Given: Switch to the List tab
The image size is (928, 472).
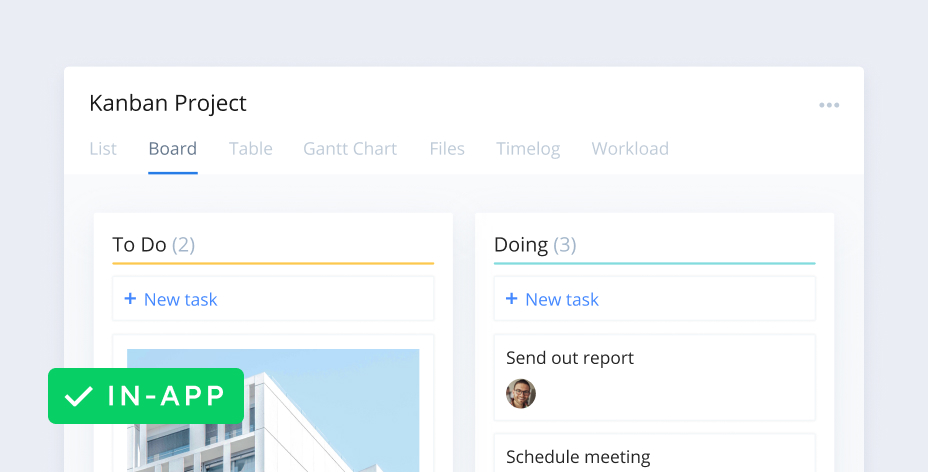Looking at the screenshot, I should coord(103,149).
